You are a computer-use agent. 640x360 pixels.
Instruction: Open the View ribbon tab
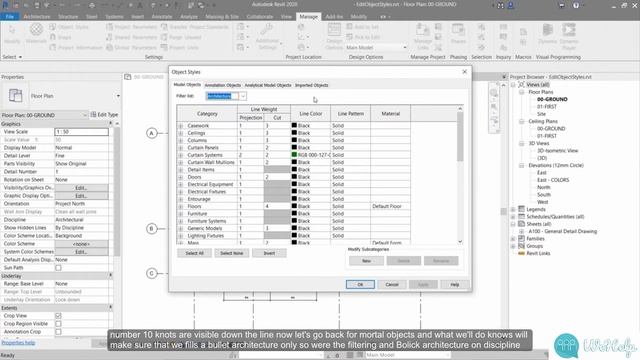pyautogui.click(x=286, y=17)
